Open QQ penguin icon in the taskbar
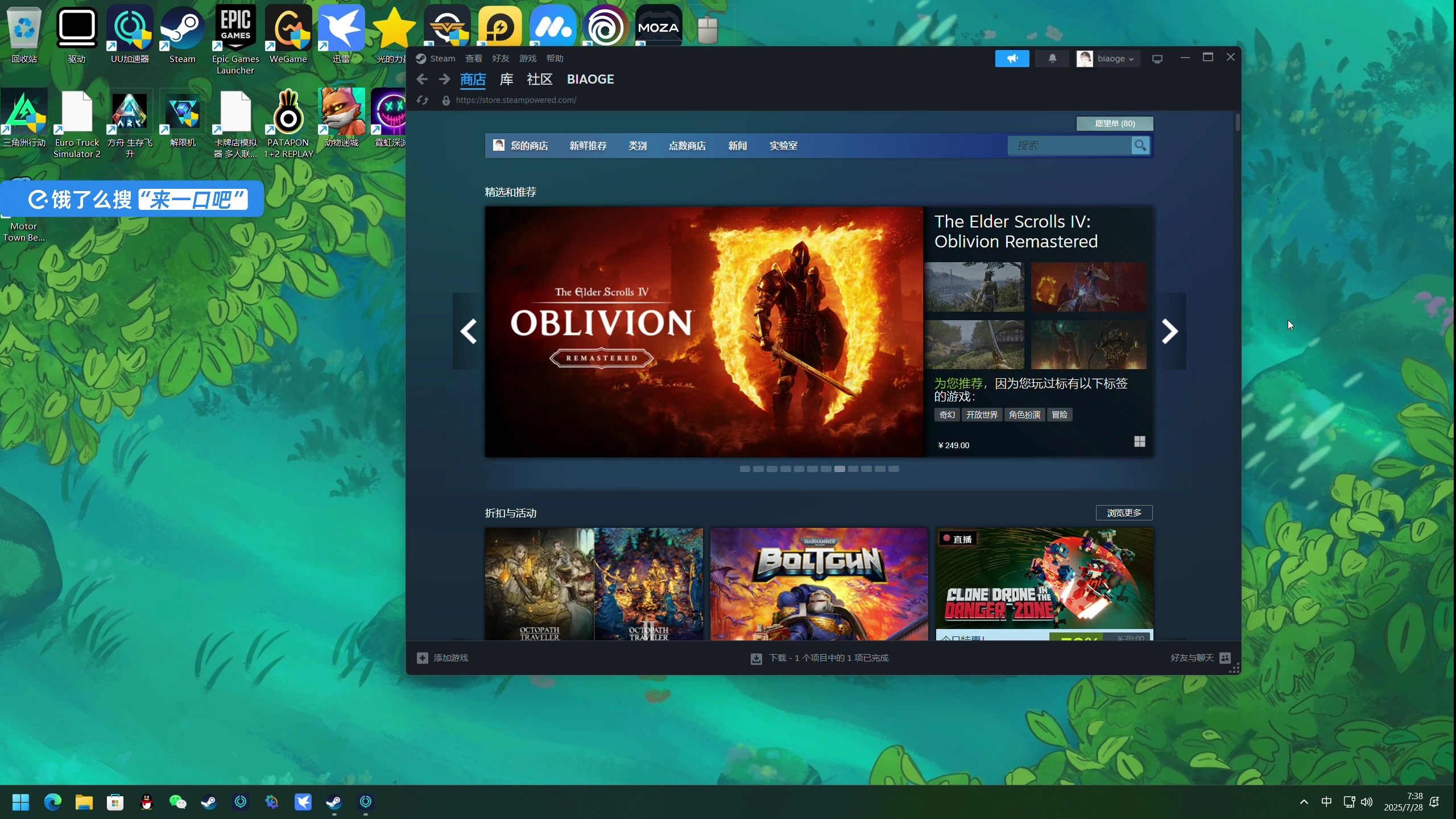The height and width of the screenshot is (819, 1456). coord(147,802)
